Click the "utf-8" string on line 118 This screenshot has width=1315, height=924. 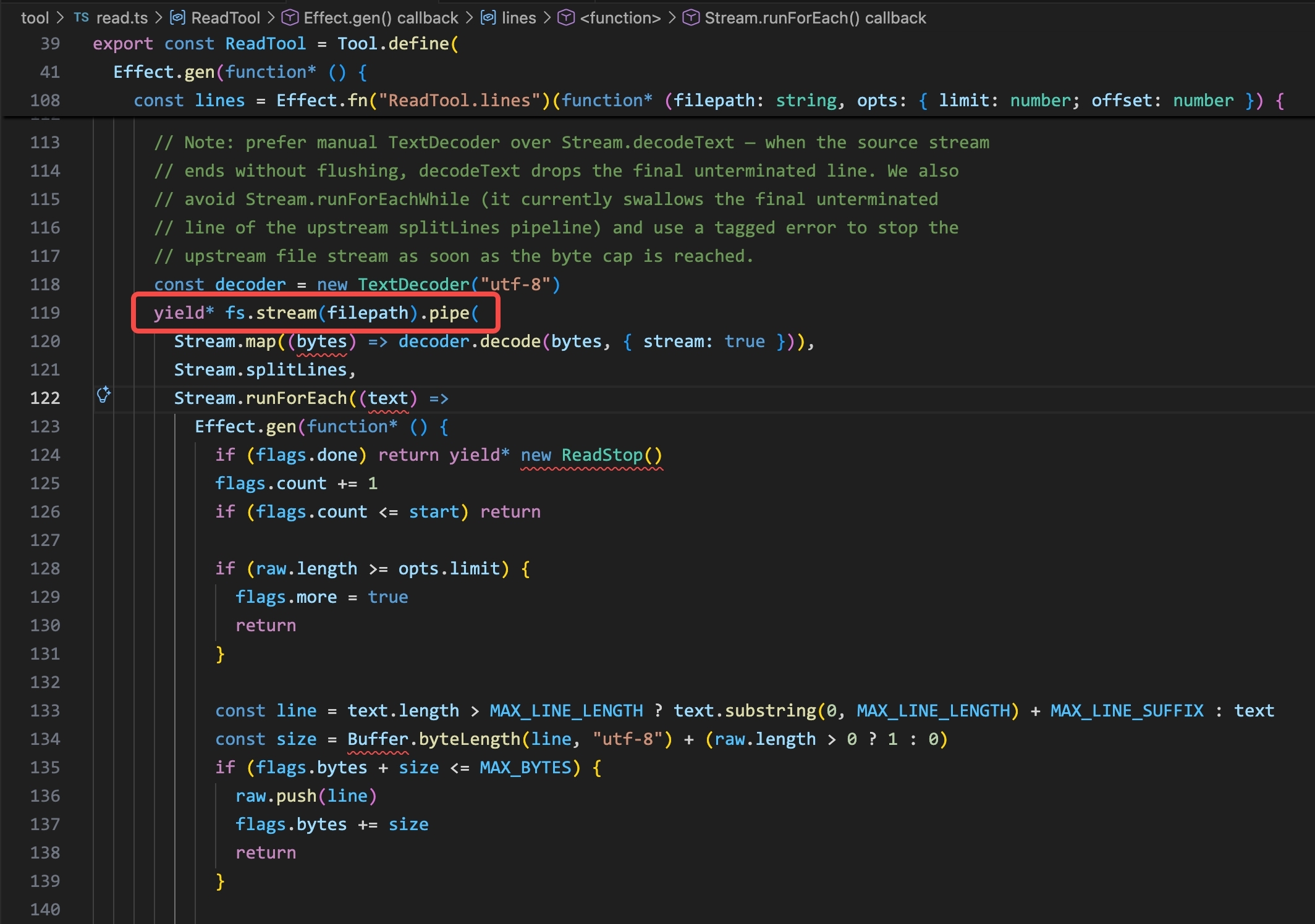click(x=515, y=285)
